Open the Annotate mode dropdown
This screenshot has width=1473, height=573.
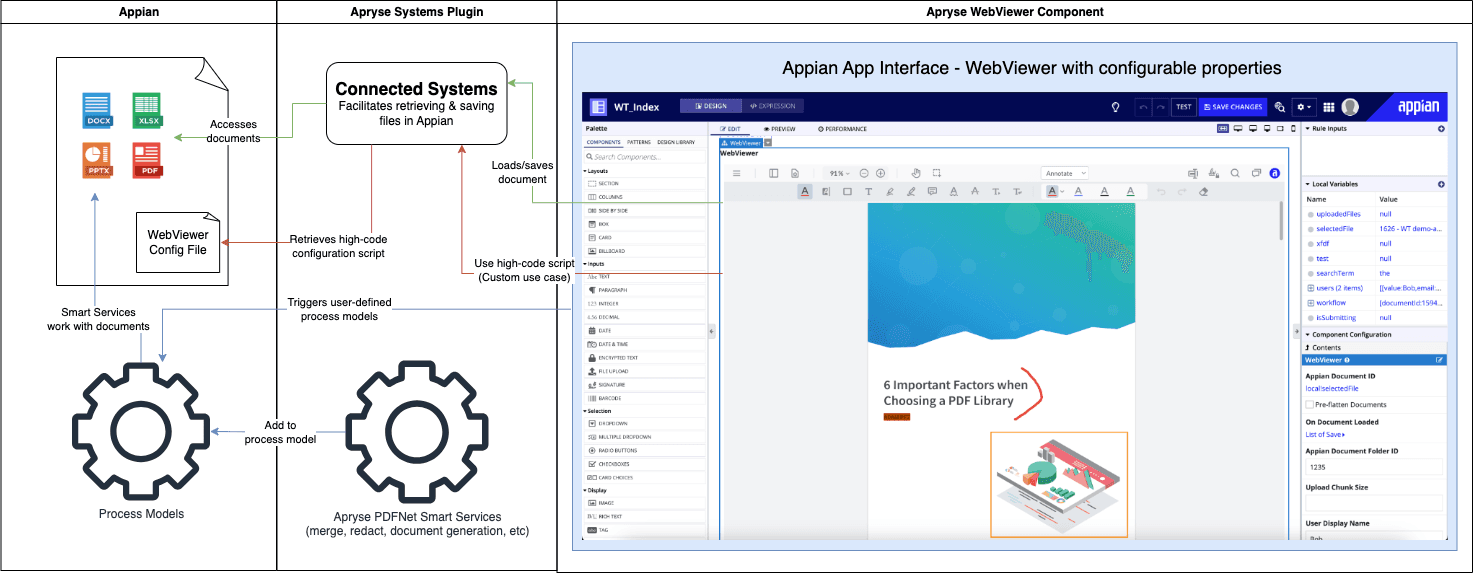1064,173
